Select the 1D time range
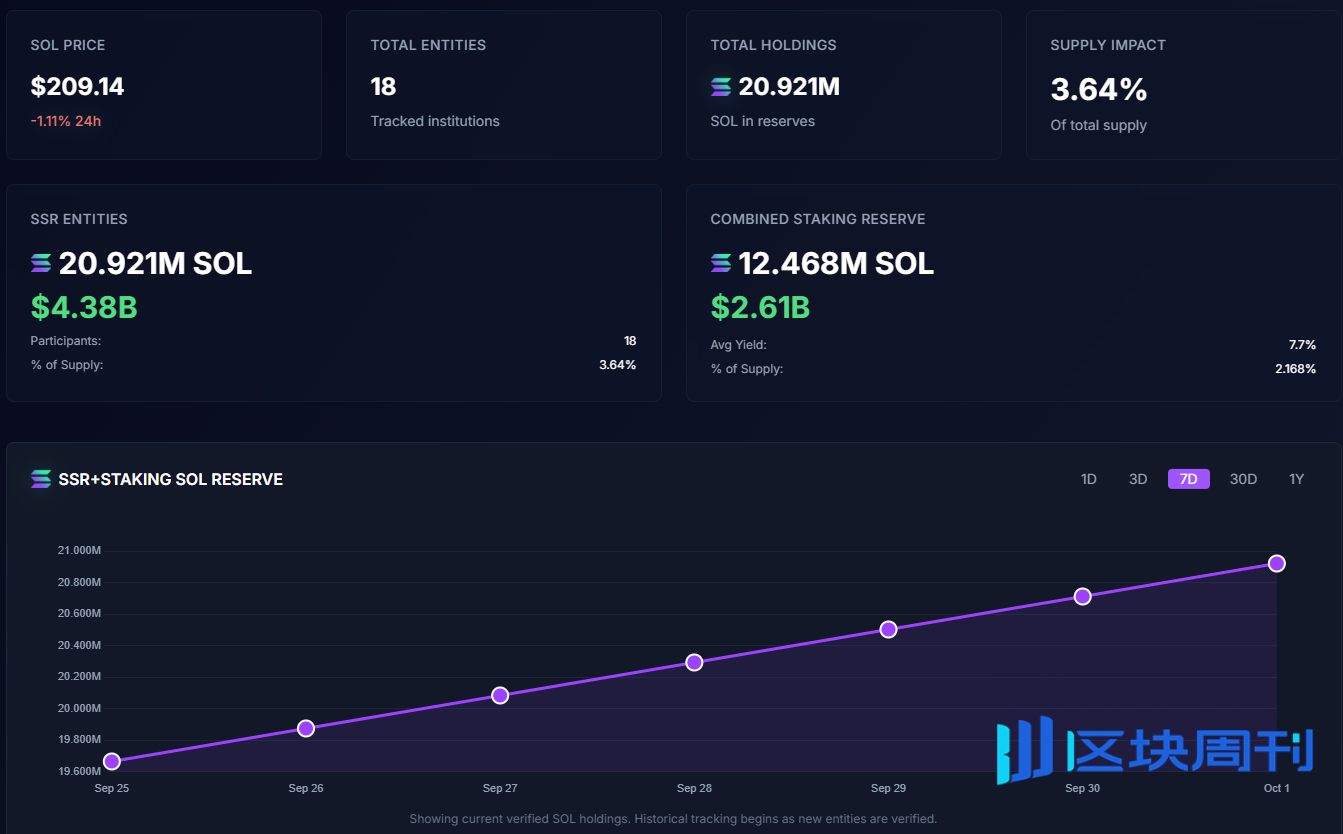This screenshot has height=834, width=1343. pyautogui.click(x=1089, y=479)
